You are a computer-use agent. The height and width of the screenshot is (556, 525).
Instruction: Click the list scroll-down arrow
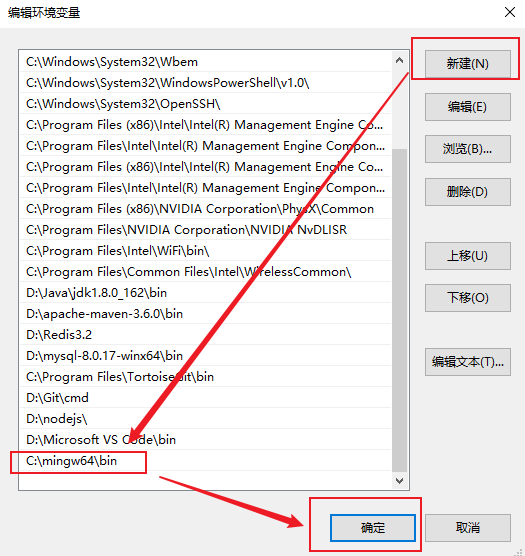point(400,481)
